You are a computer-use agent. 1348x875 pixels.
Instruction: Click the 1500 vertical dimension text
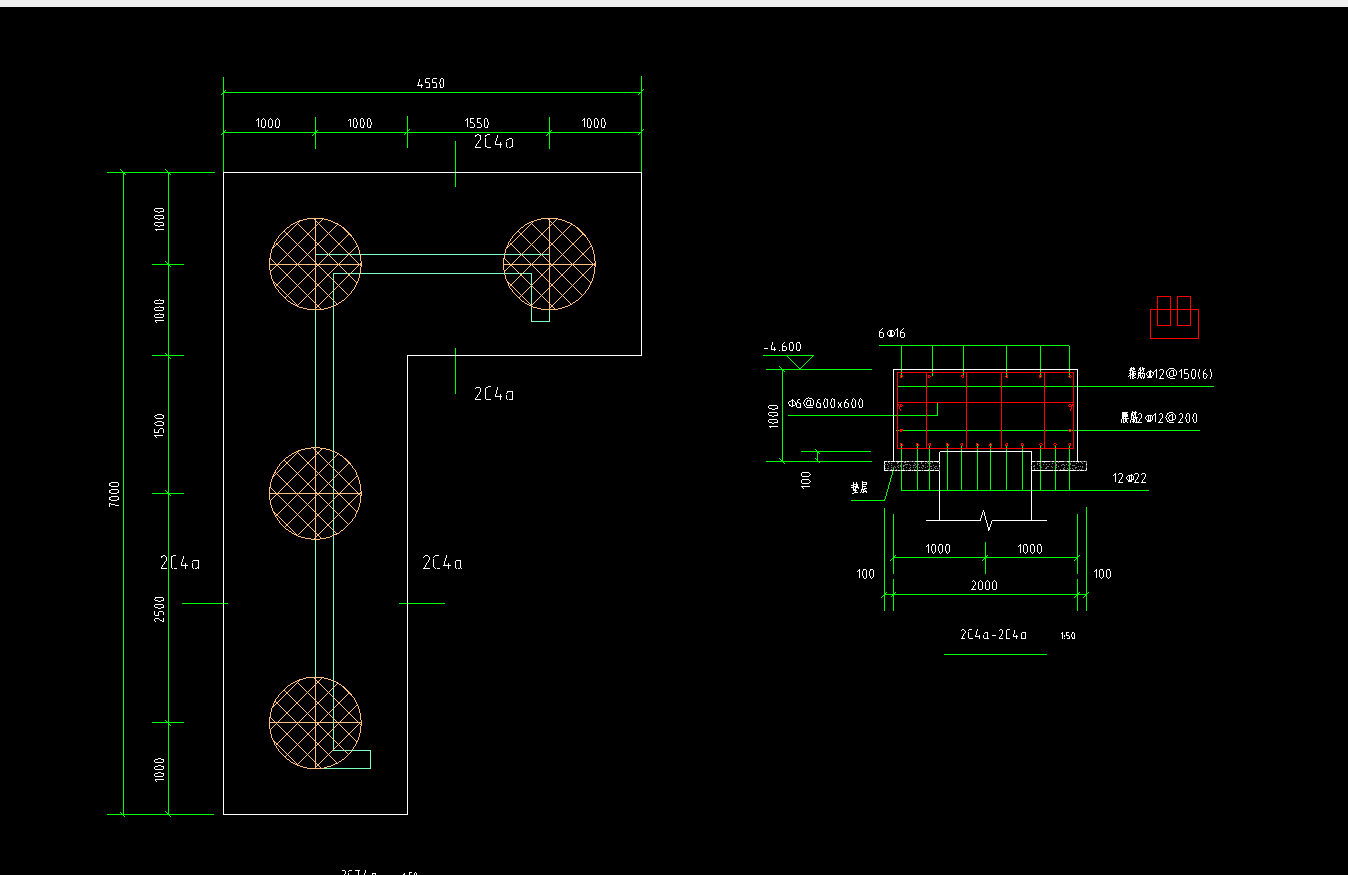click(160, 425)
